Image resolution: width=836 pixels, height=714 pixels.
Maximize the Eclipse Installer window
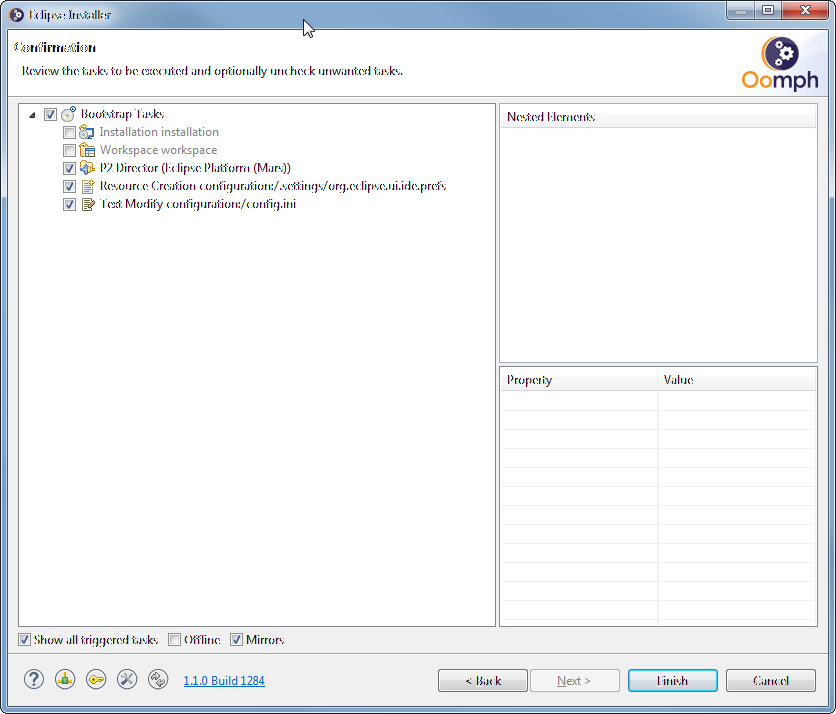768,10
